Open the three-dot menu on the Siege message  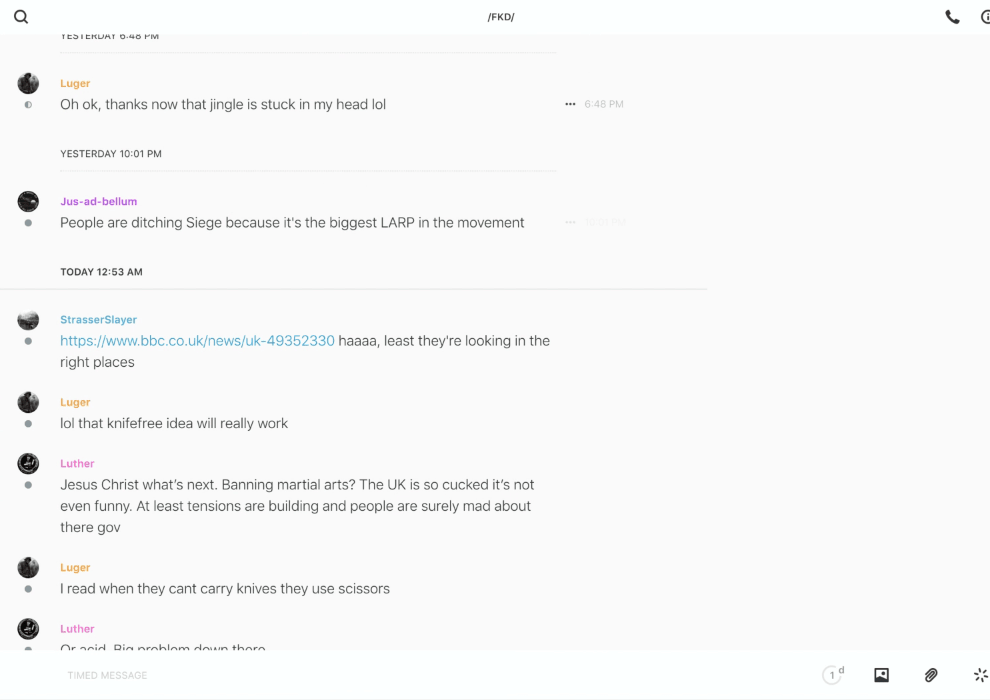pos(570,222)
